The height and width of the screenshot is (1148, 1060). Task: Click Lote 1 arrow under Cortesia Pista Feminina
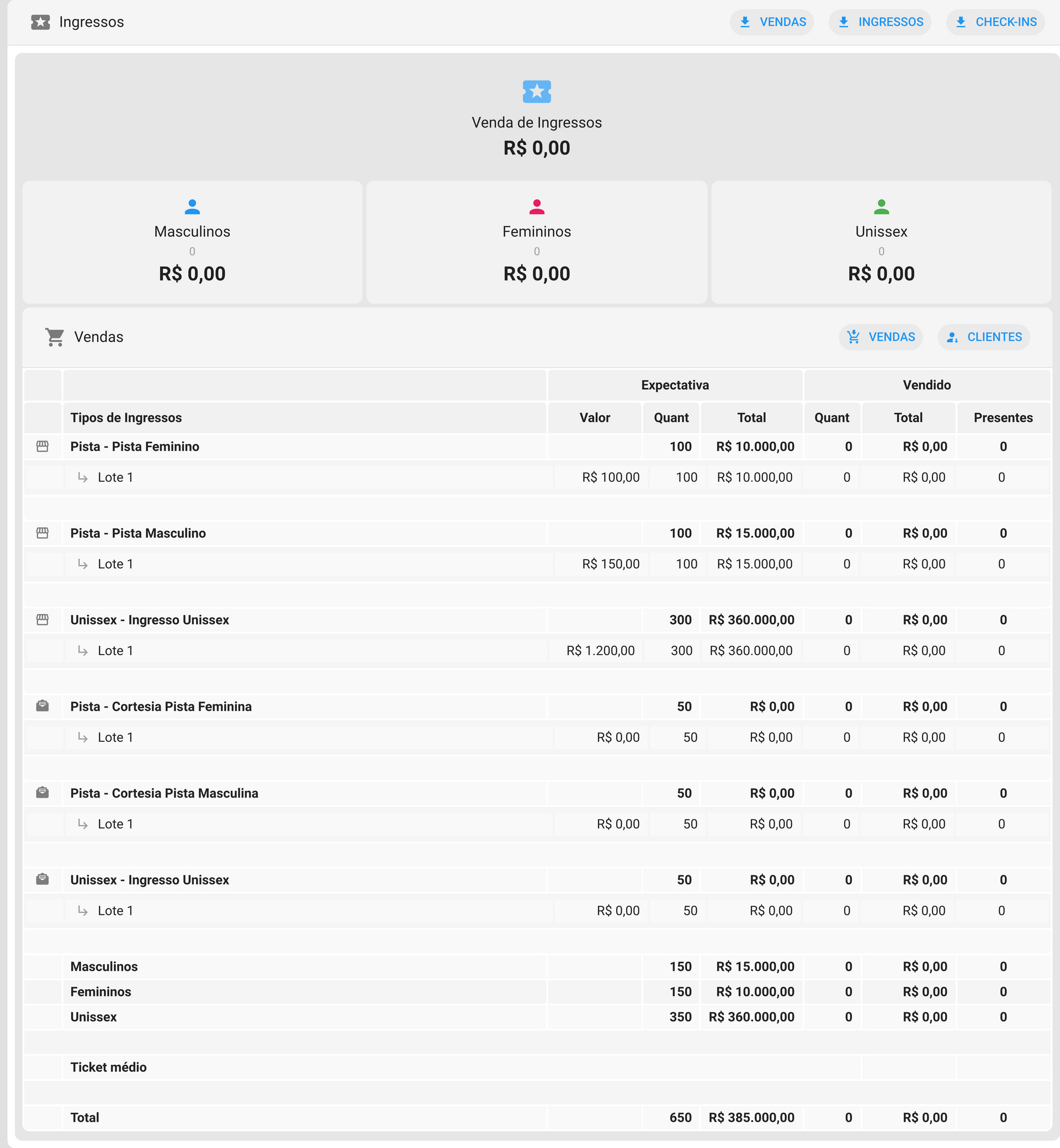(83, 737)
